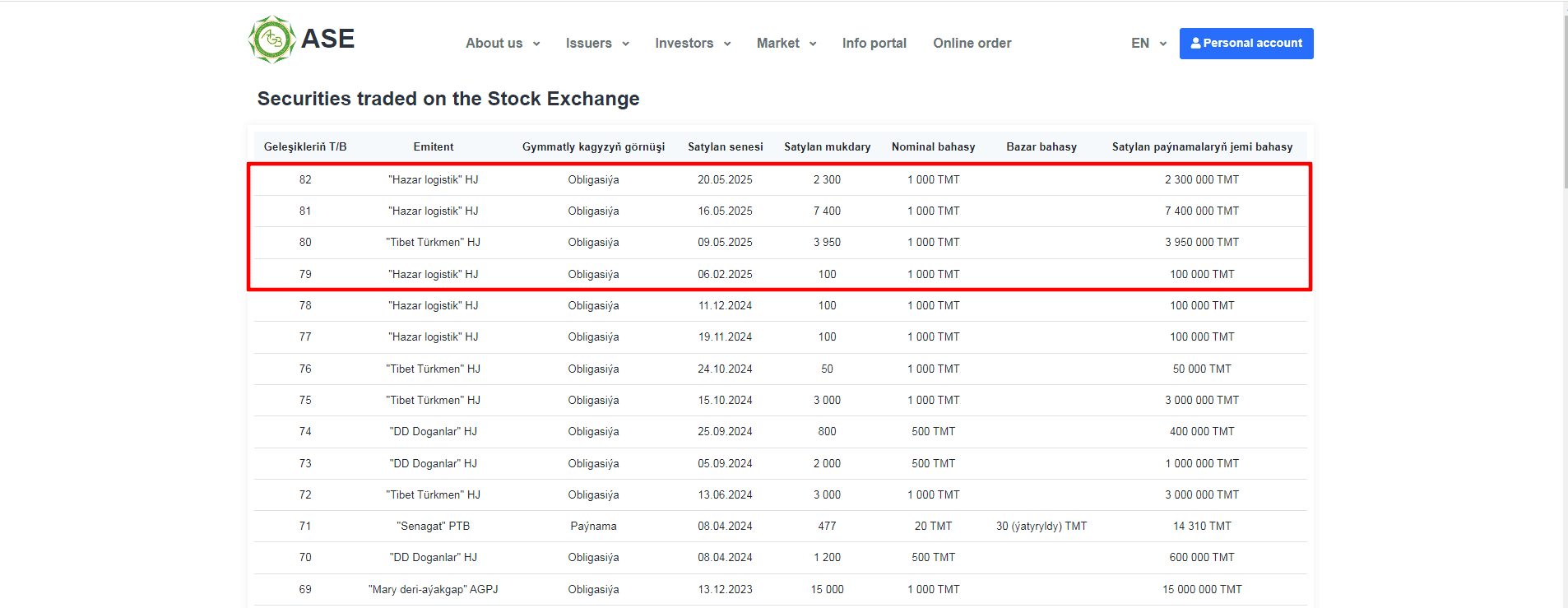Expand the Market dropdown chevron
The image size is (1568, 608).
tap(813, 44)
